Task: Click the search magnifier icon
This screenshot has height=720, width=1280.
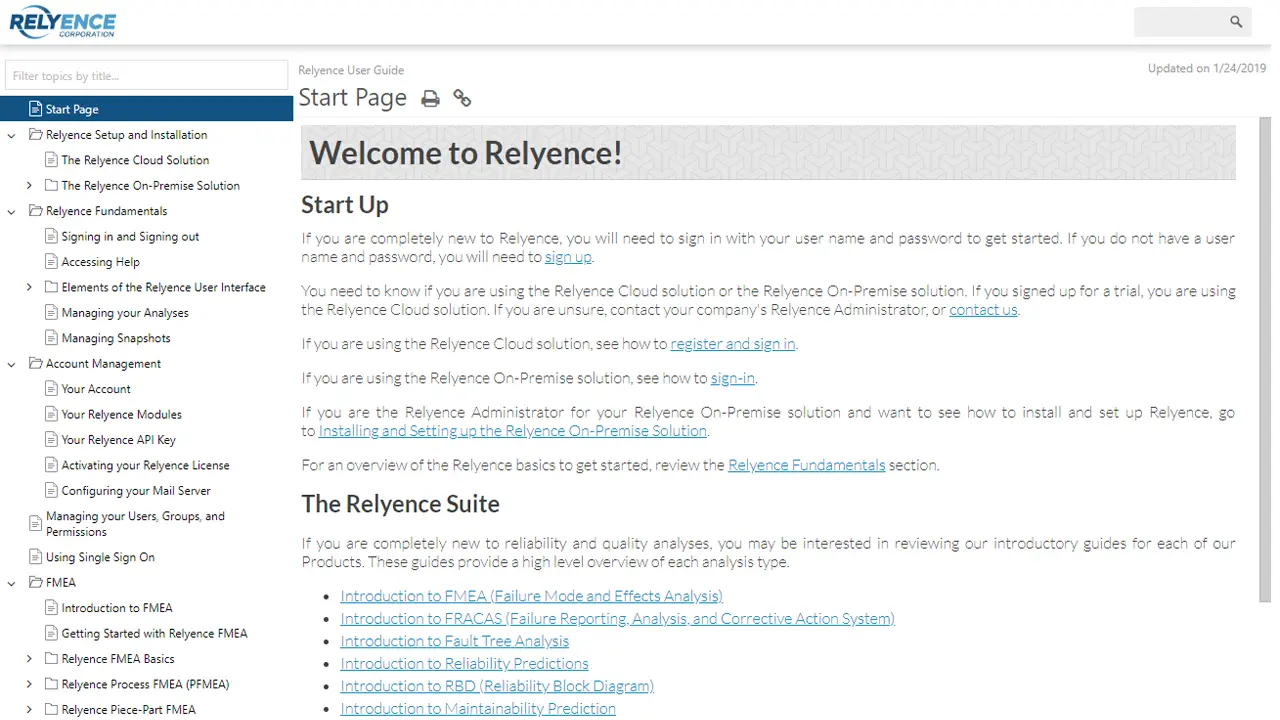Action: 1236,22
